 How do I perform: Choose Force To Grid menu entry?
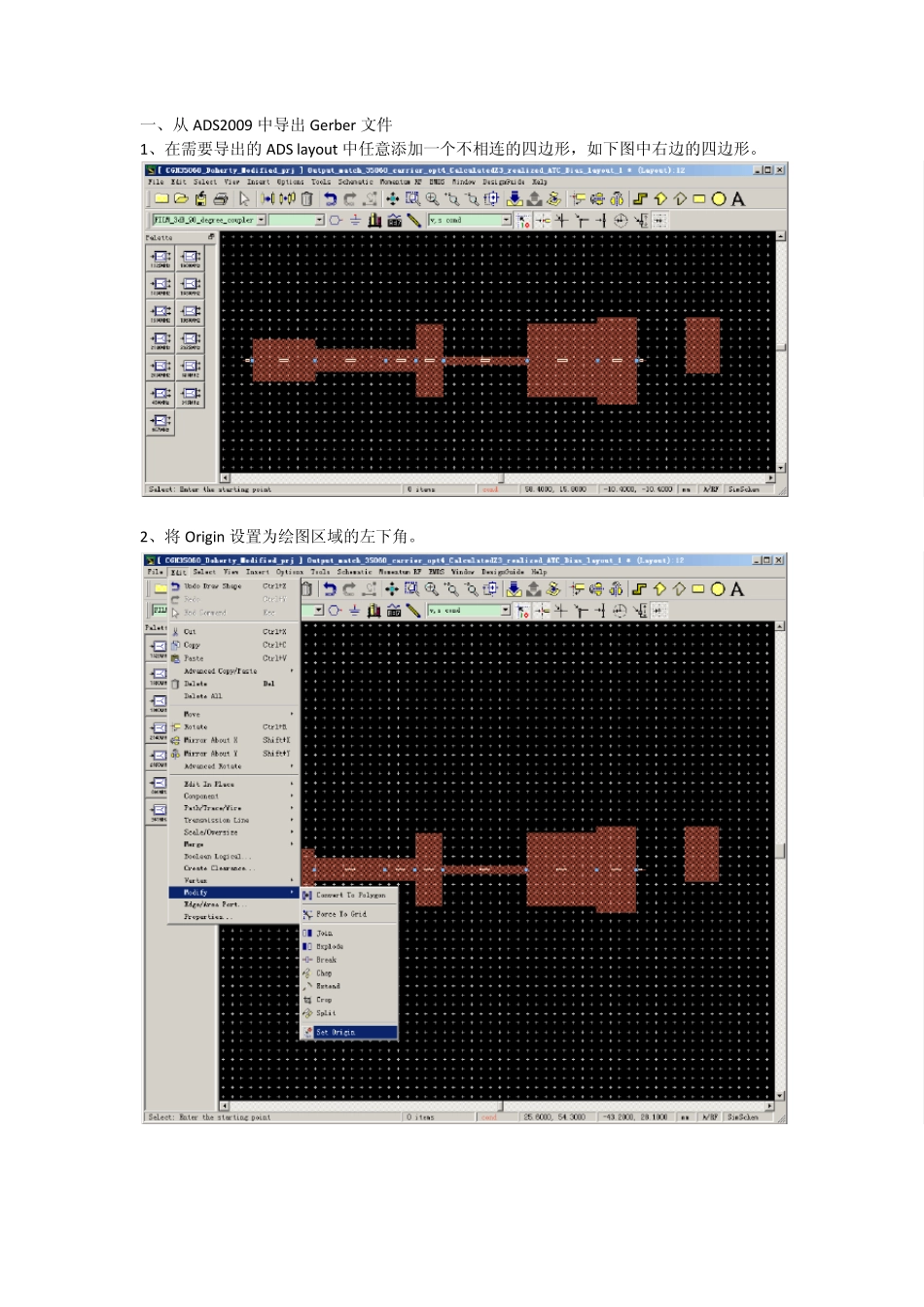349,914
